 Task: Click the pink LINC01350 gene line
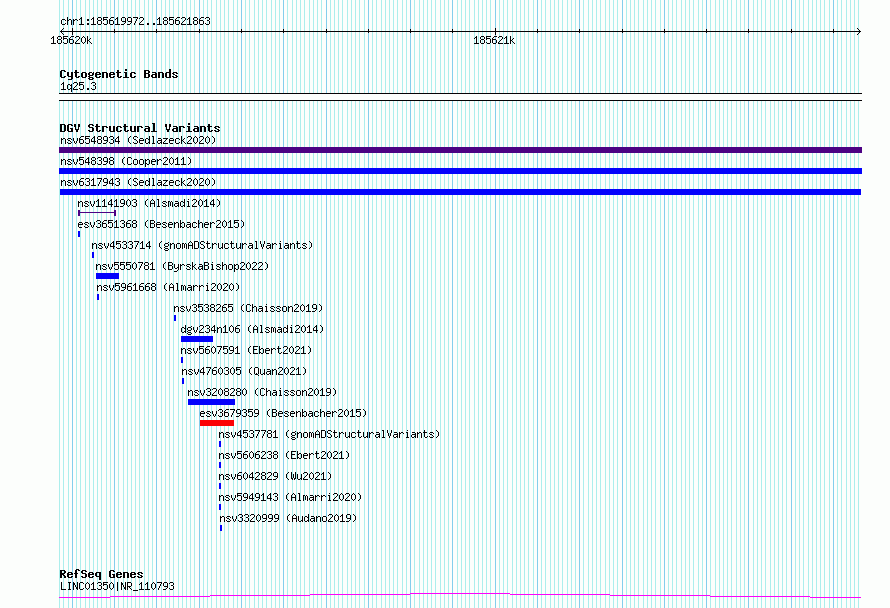click(x=460, y=596)
